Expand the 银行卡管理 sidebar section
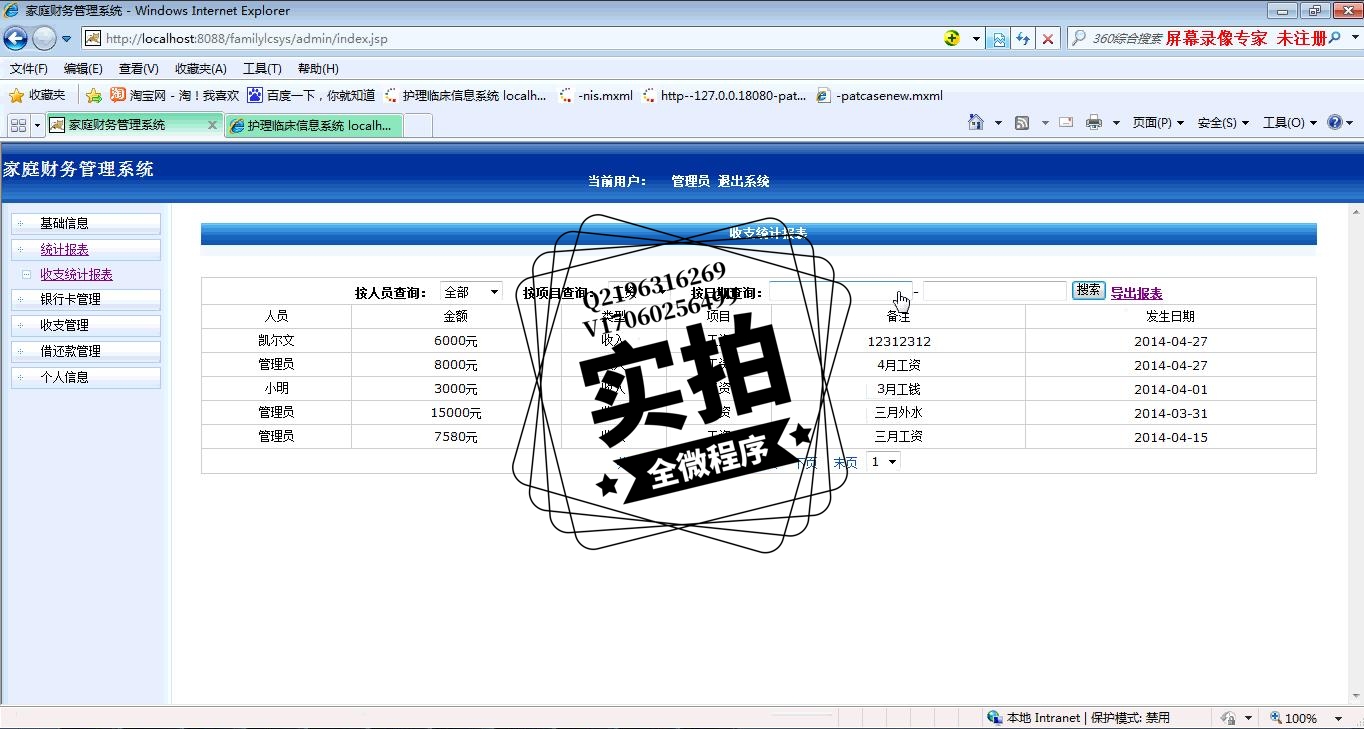1364x729 pixels. click(85, 299)
